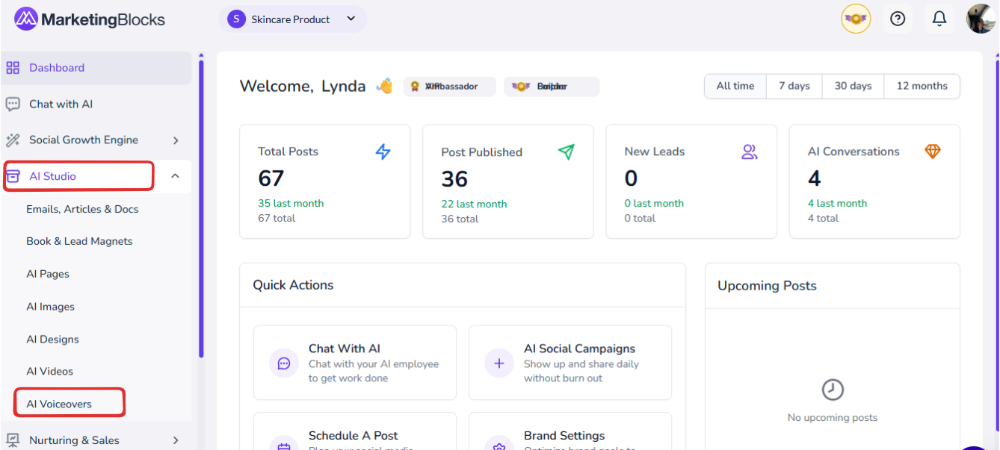Switch to the 12 months filter
The image size is (1000, 450).
point(922,86)
